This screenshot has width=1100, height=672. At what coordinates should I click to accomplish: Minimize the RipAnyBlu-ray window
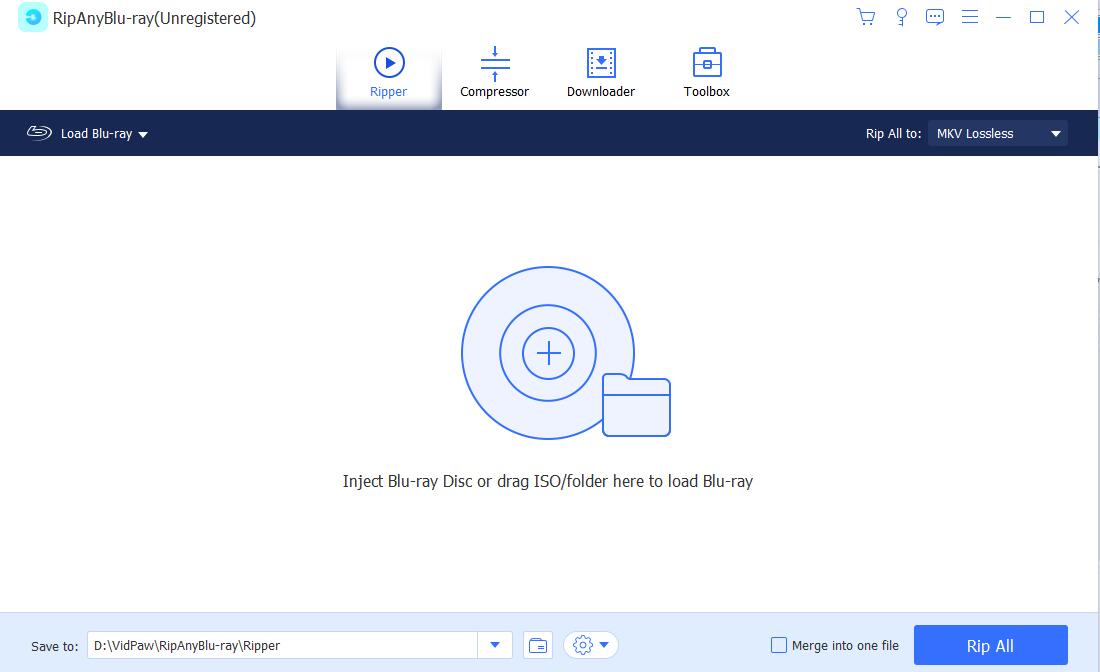pyautogui.click(x=1003, y=17)
